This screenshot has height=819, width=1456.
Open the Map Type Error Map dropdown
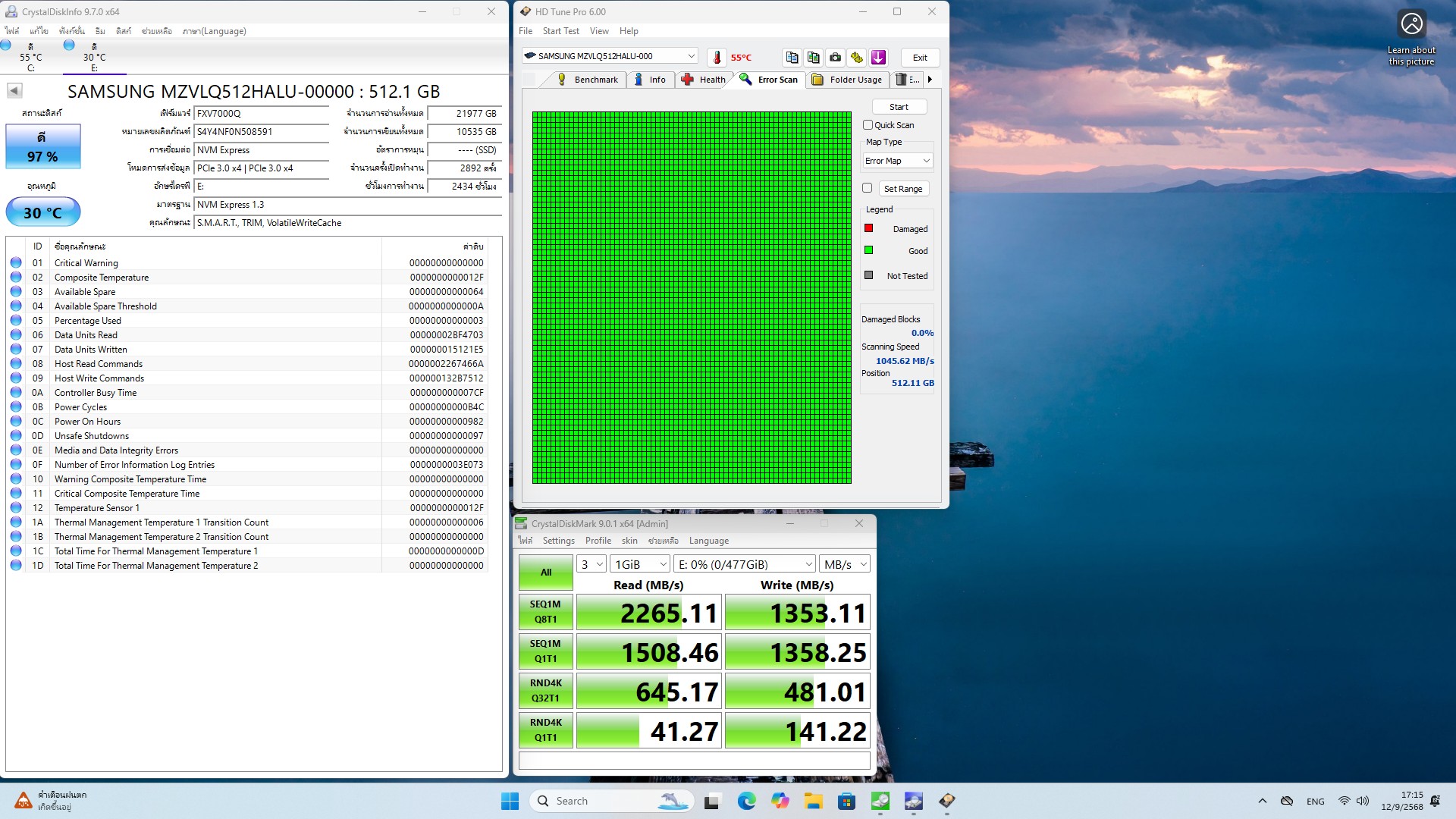(x=897, y=161)
